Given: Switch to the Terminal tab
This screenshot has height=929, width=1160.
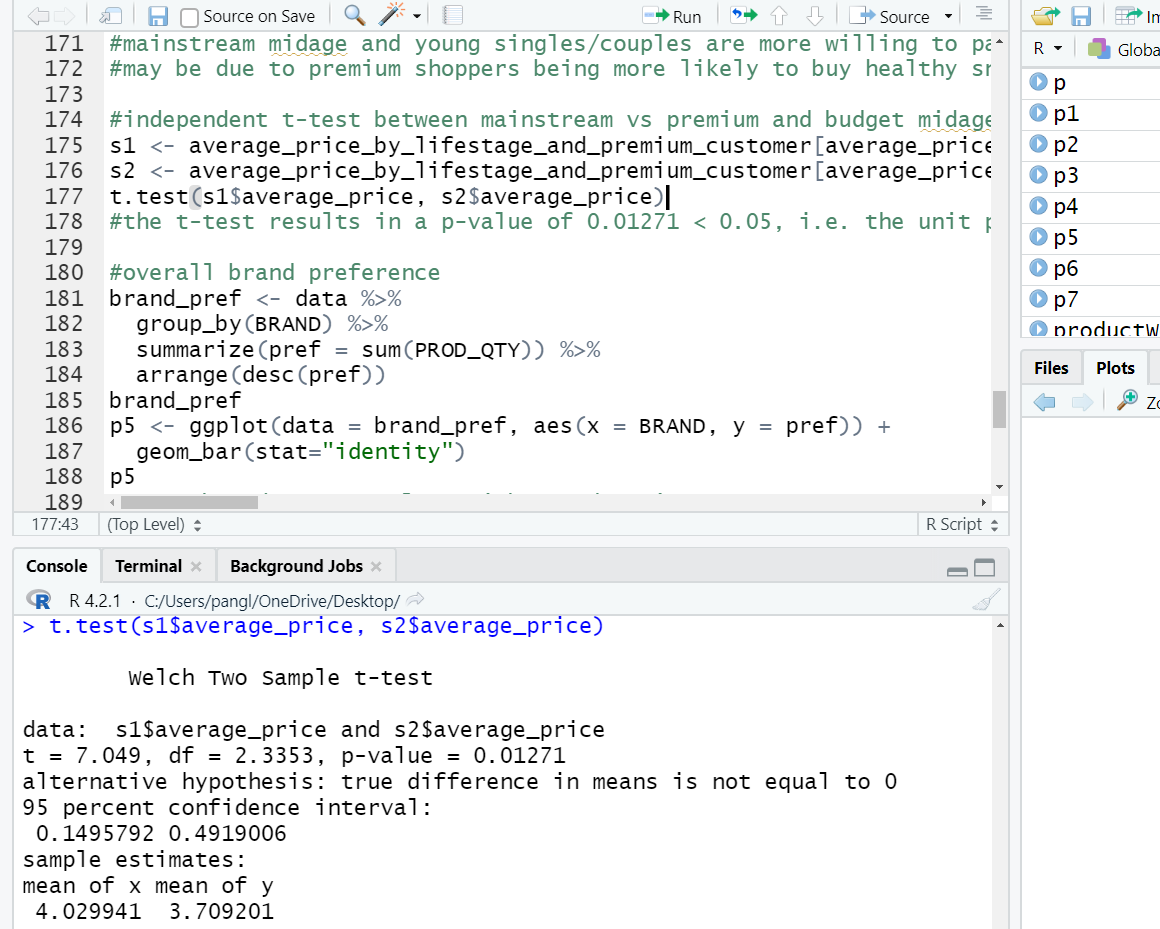Looking at the screenshot, I should [x=148, y=566].
